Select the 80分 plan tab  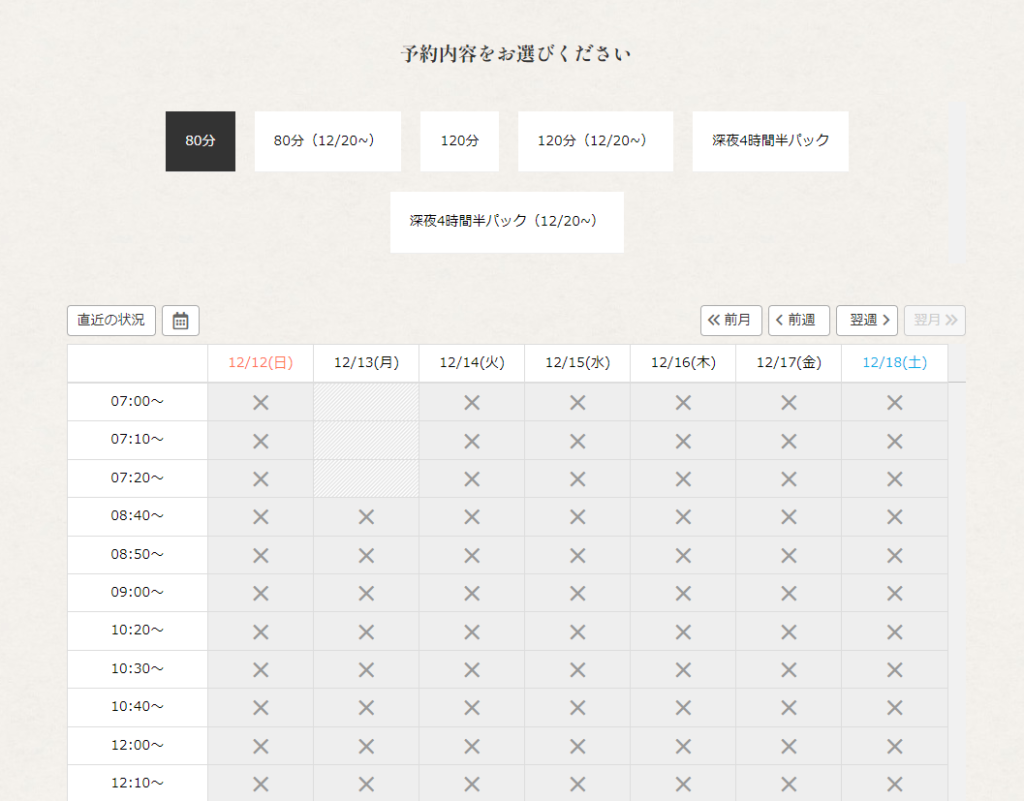200,141
